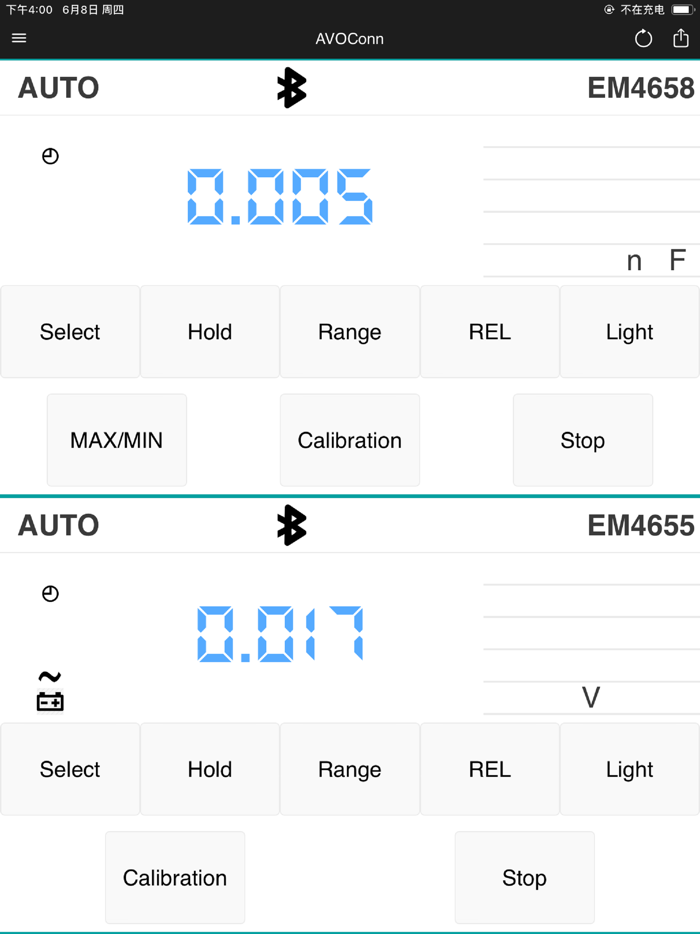
Task: Tap the auto power-off timer icon on EM4658
Action: (x=50, y=155)
